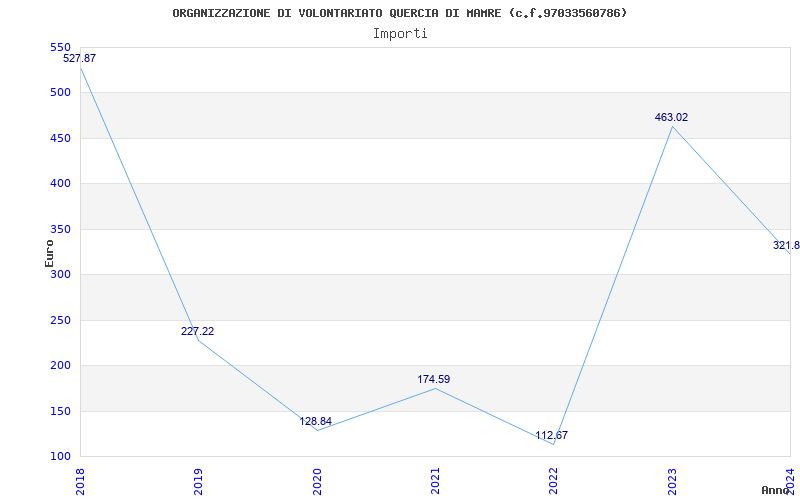The width and height of the screenshot is (800, 500).
Task: Click the 'Importi' subtitle
Action: (400, 34)
